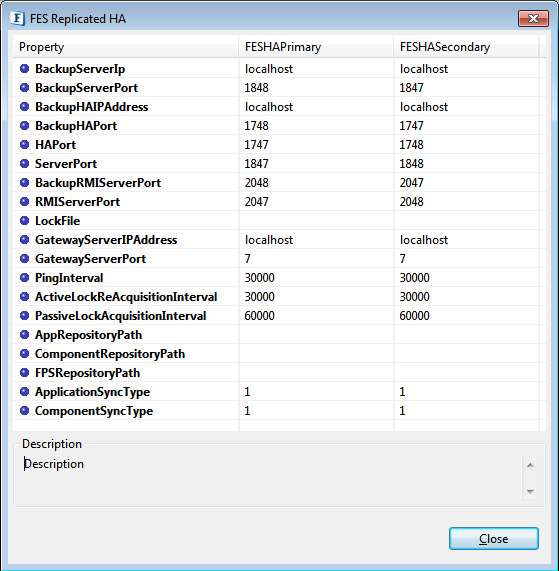
Task: Click the bullet icon beside PingInterval
Action: pyautogui.click(x=24, y=277)
